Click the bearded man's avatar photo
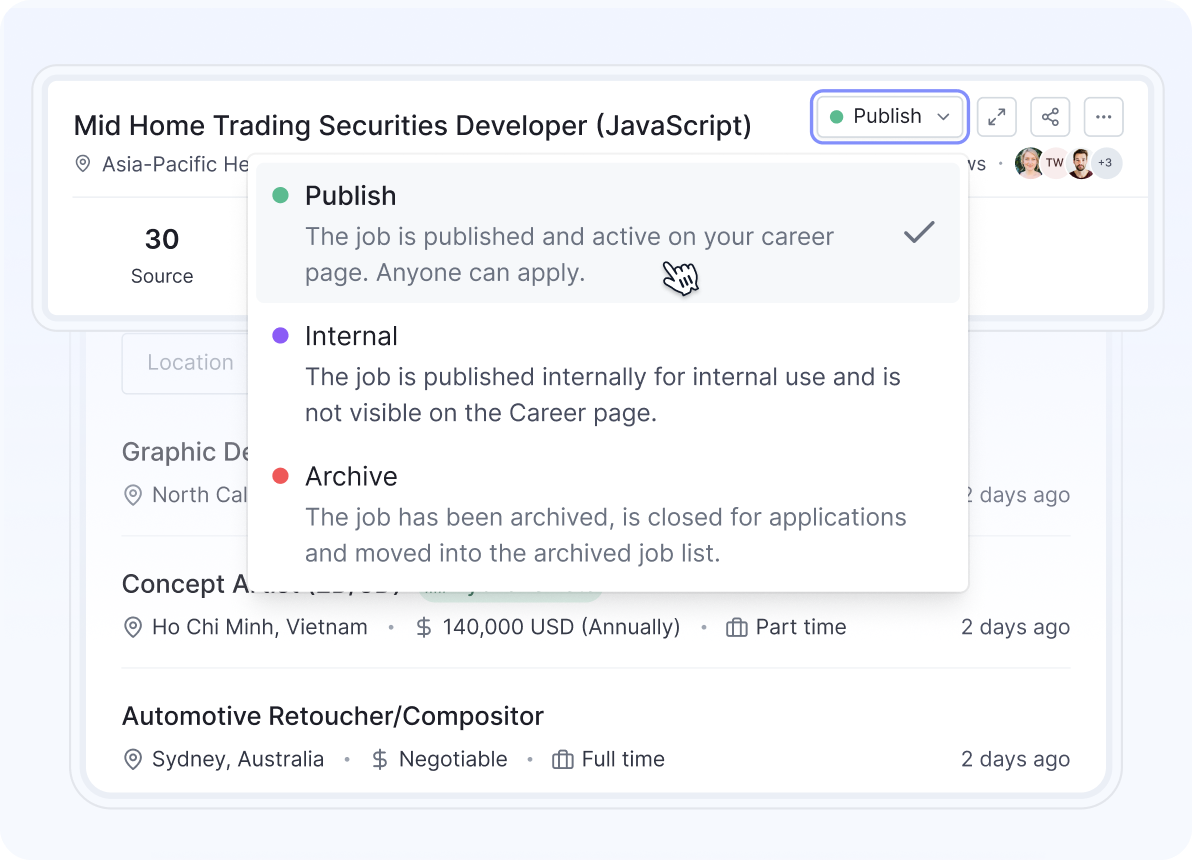The image size is (1192, 860). pos(1080,163)
